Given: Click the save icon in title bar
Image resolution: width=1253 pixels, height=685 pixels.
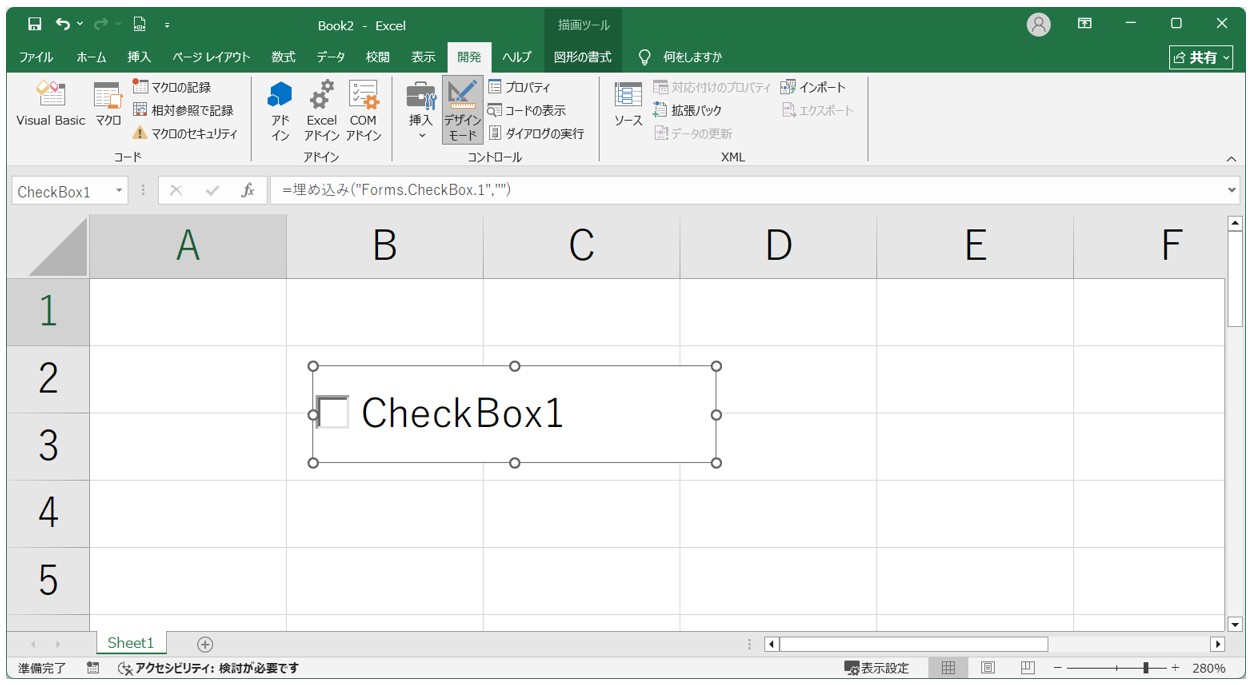Looking at the screenshot, I should [34, 24].
